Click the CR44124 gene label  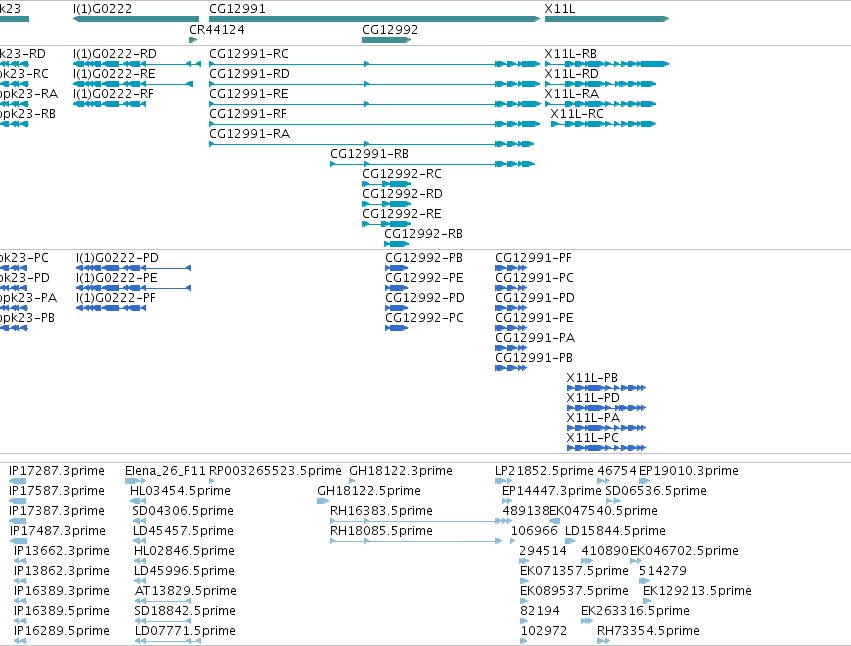217,30
